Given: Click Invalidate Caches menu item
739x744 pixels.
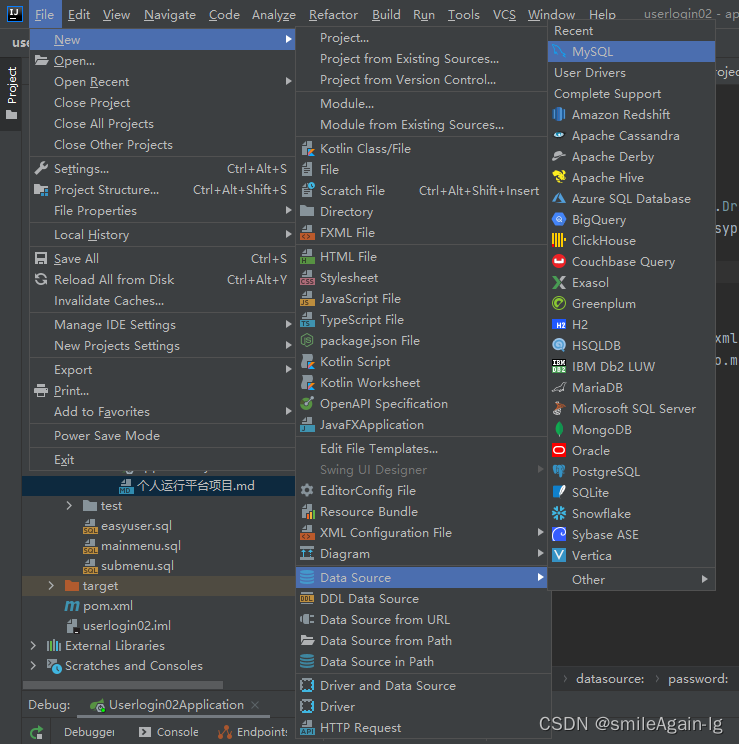Looking at the screenshot, I should (x=162, y=300).
